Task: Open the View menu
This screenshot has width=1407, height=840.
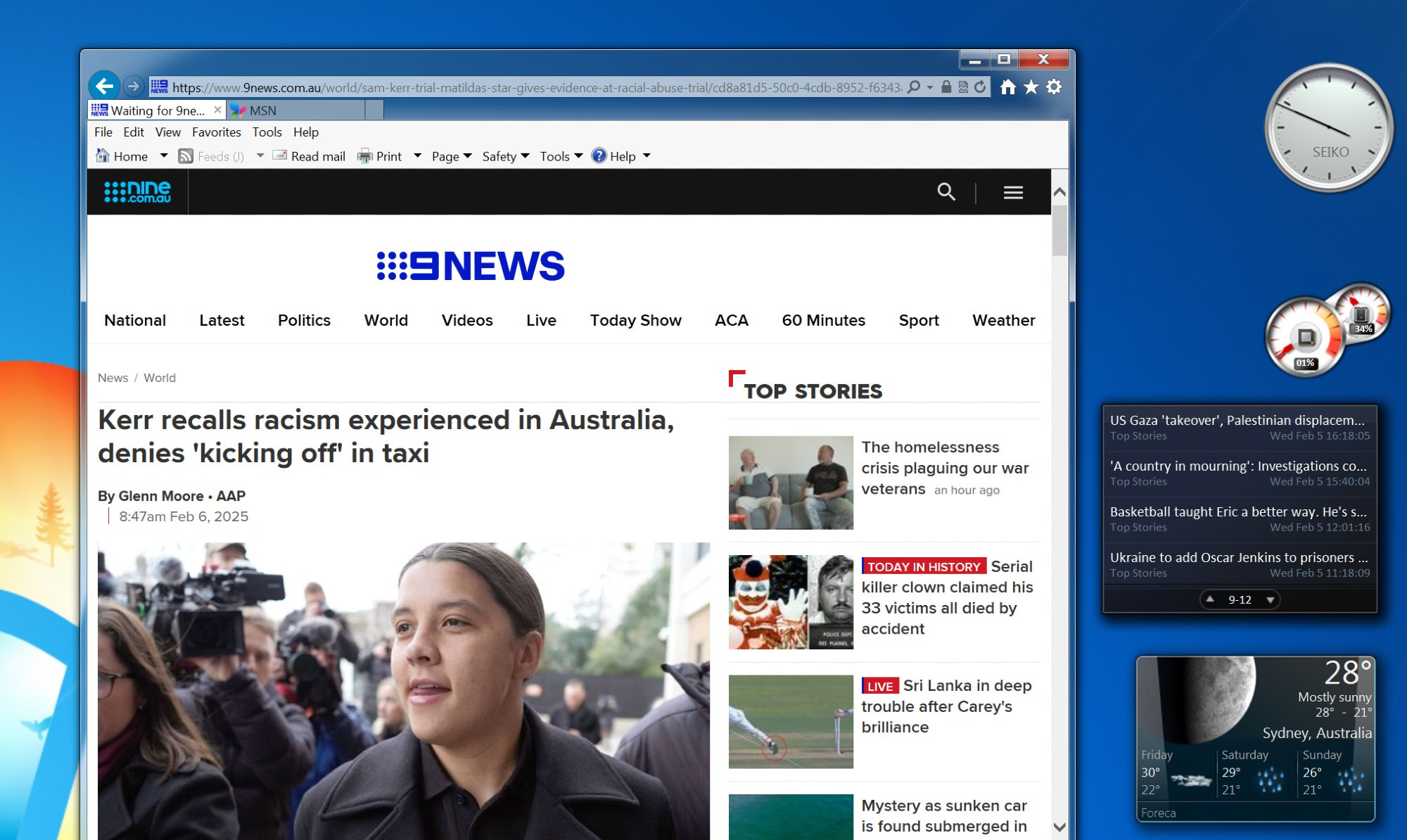Action: (x=168, y=132)
